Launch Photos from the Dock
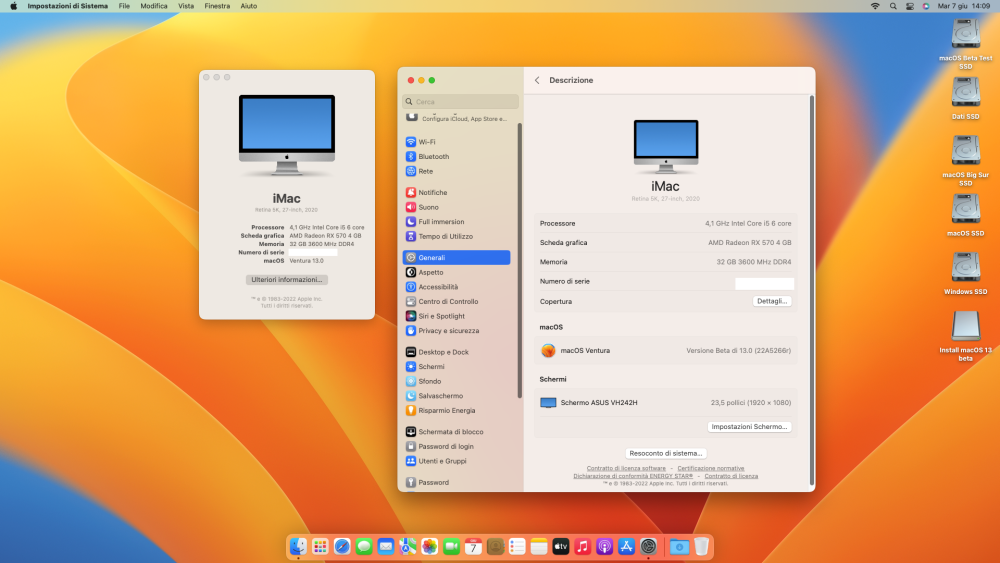 point(429,546)
